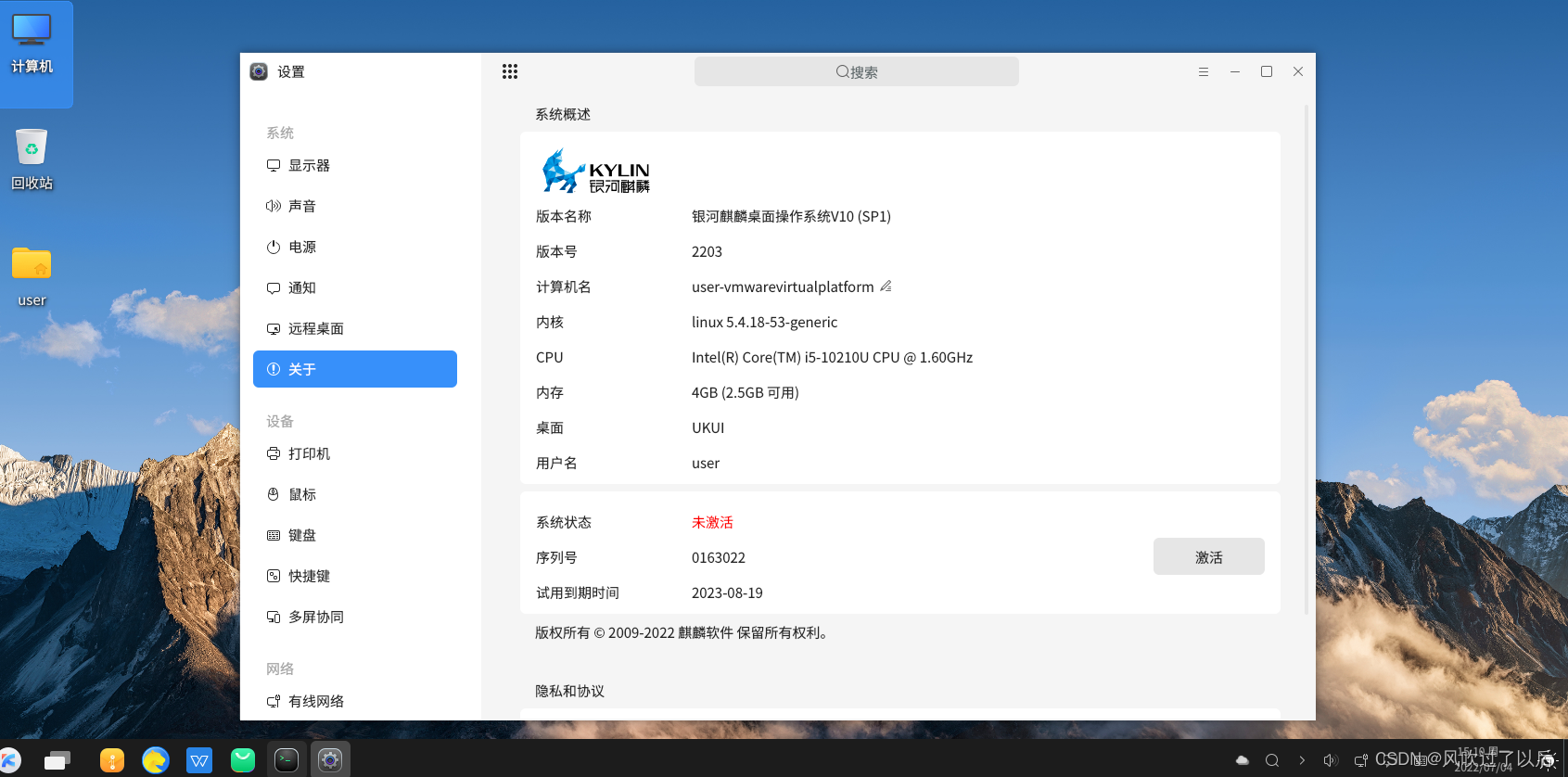Click the settings app icon in title bar
Image resolution: width=1568 pixels, height=777 pixels.
click(x=259, y=71)
